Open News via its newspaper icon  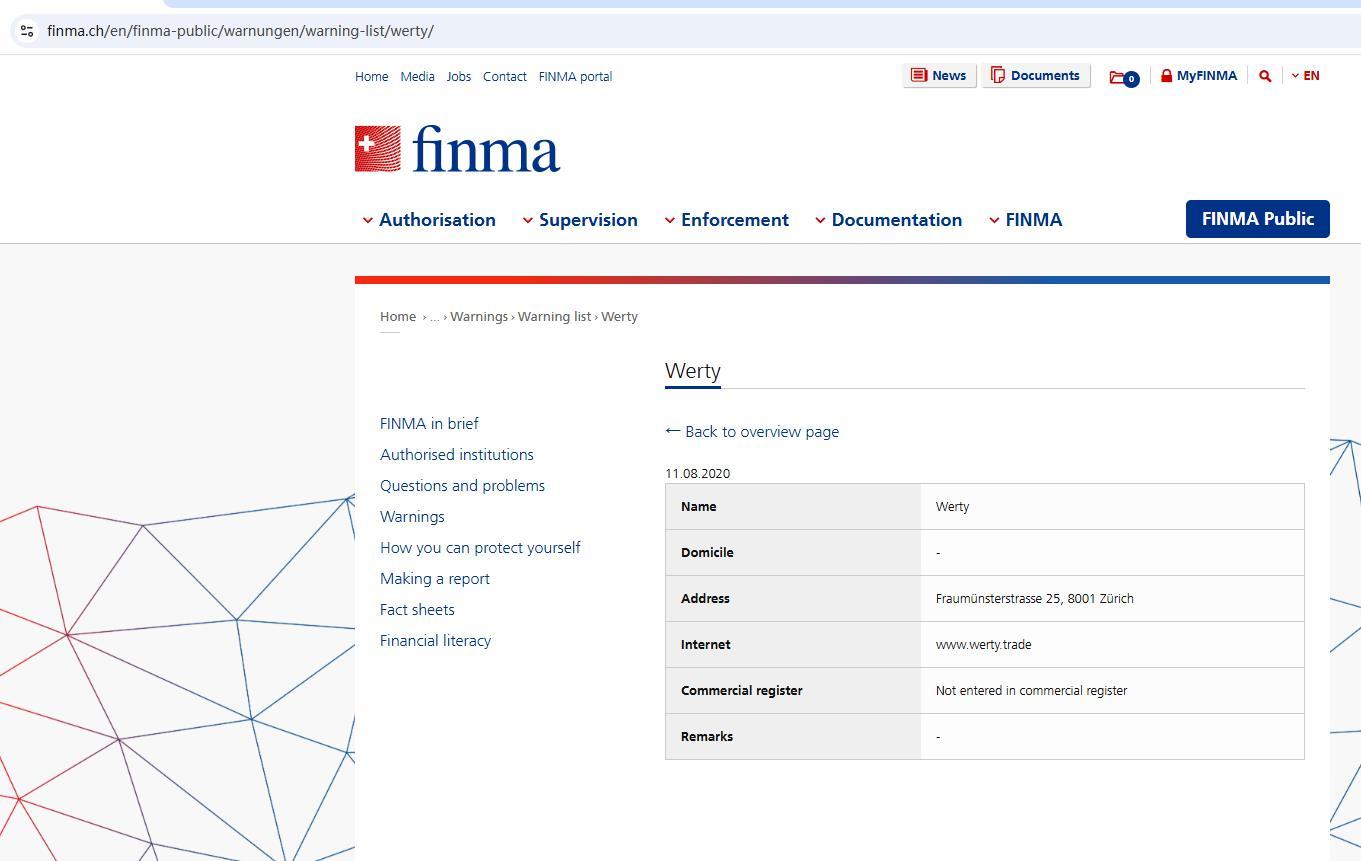point(918,76)
